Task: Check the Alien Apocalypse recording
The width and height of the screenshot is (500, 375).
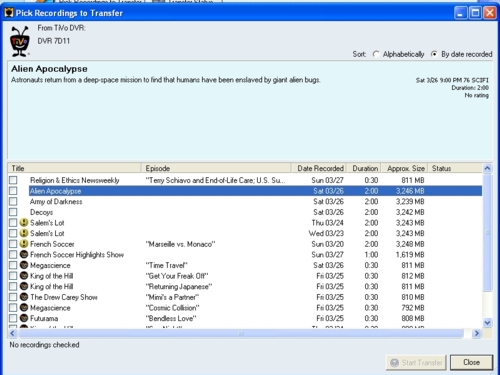Action: click(x=13, y=191)
